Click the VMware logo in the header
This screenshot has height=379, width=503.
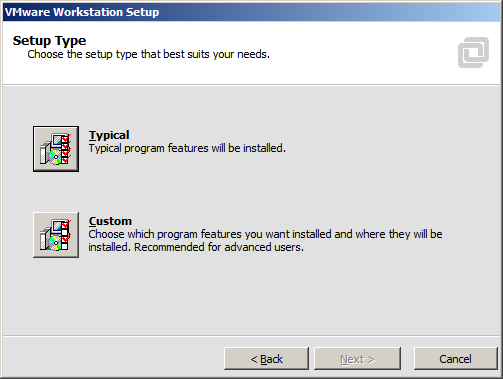tap(473, 52)
